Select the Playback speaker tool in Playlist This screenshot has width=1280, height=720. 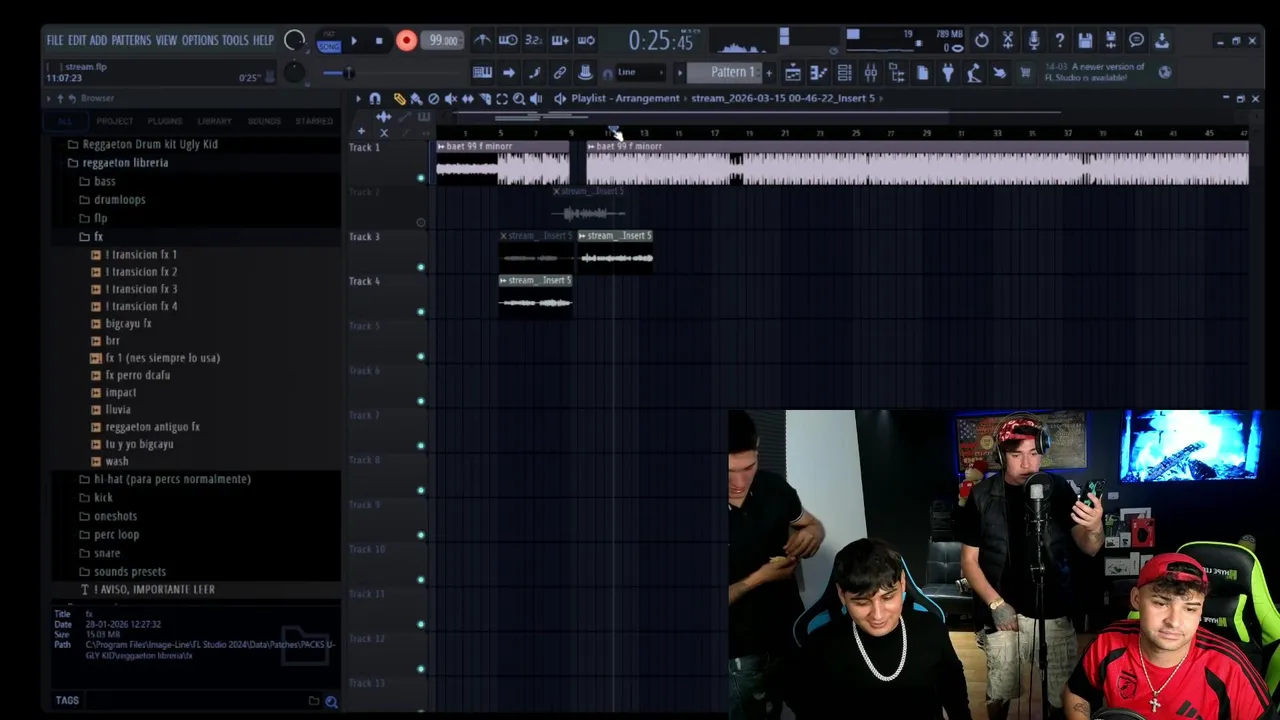[536, 99]
